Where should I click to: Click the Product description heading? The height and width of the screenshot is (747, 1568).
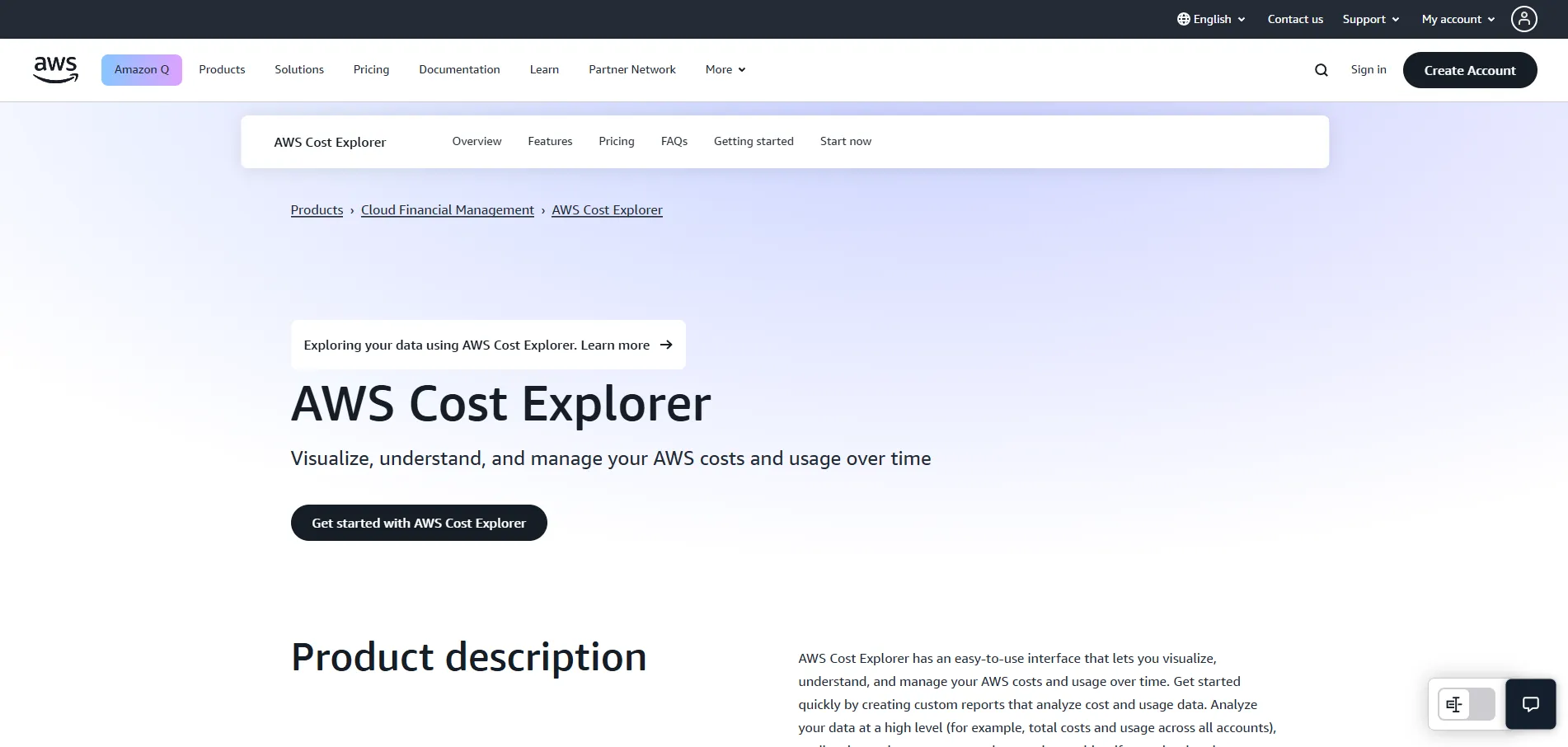(x=468, y=657)
